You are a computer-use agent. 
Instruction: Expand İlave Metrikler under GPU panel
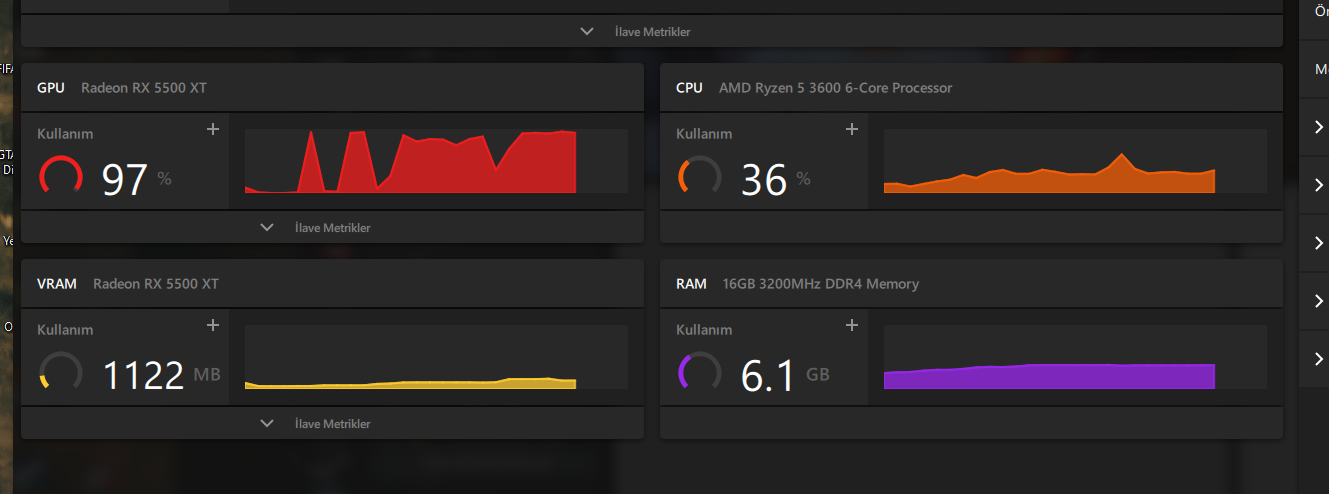click(332, 227)
